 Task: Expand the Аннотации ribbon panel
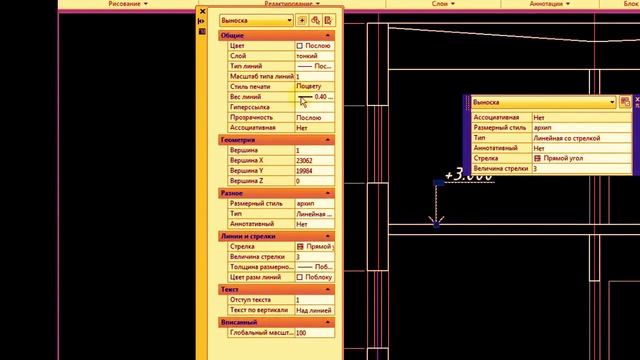tap(550, 4)
